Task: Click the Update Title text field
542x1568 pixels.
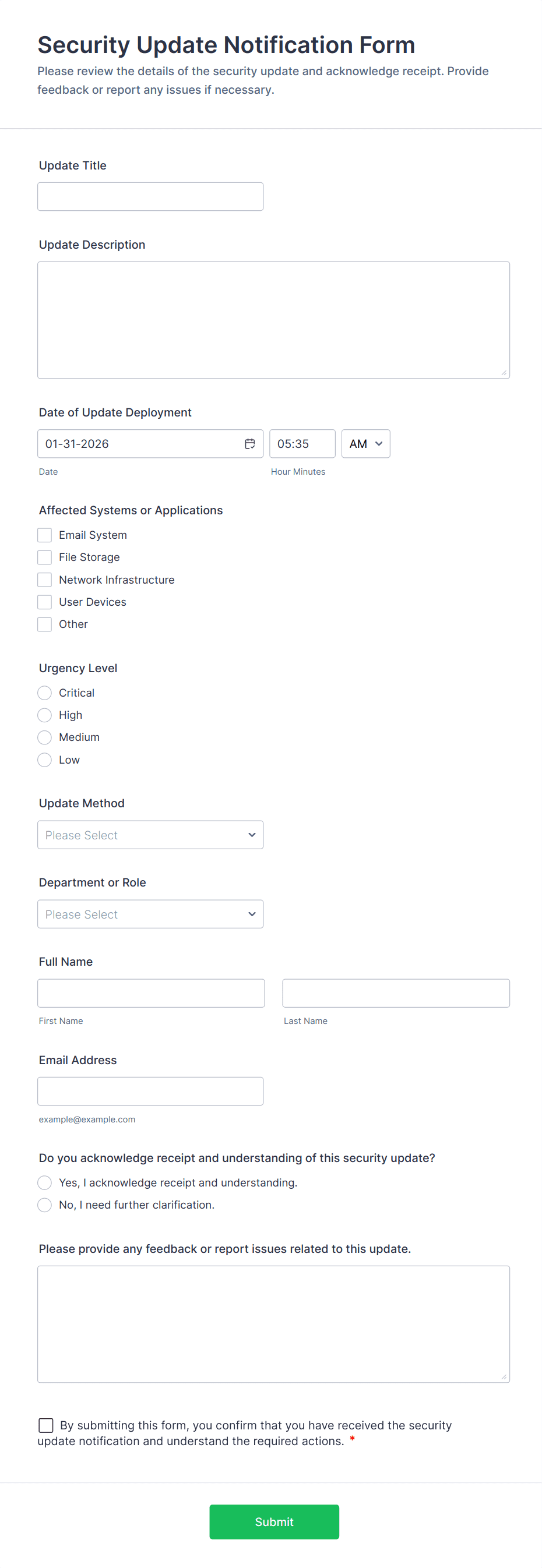Action: (x=150, y=197)
